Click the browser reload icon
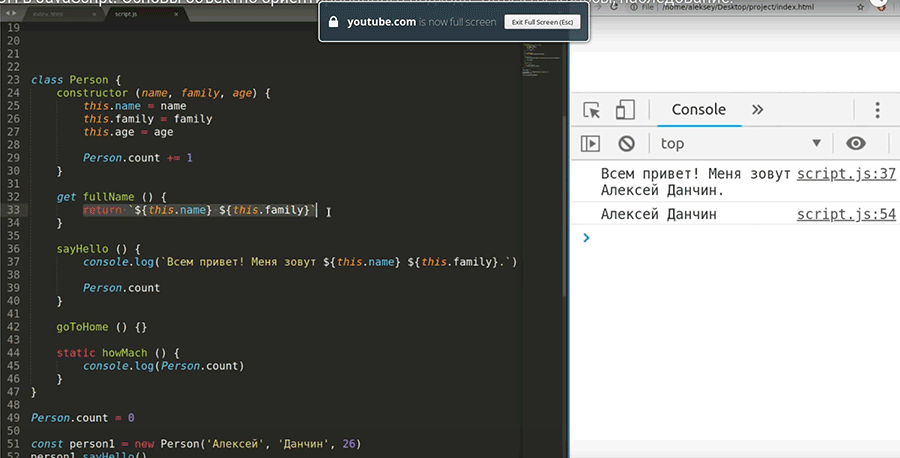900x458 pixels. click(614, 7)
